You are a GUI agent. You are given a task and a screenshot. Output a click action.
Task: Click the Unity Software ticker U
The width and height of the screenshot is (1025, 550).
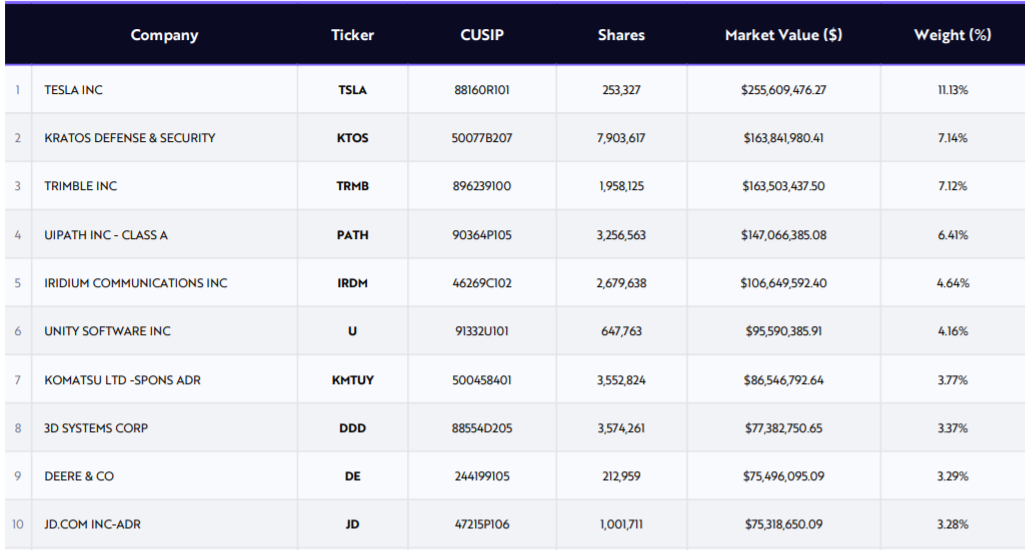(352, 331)
